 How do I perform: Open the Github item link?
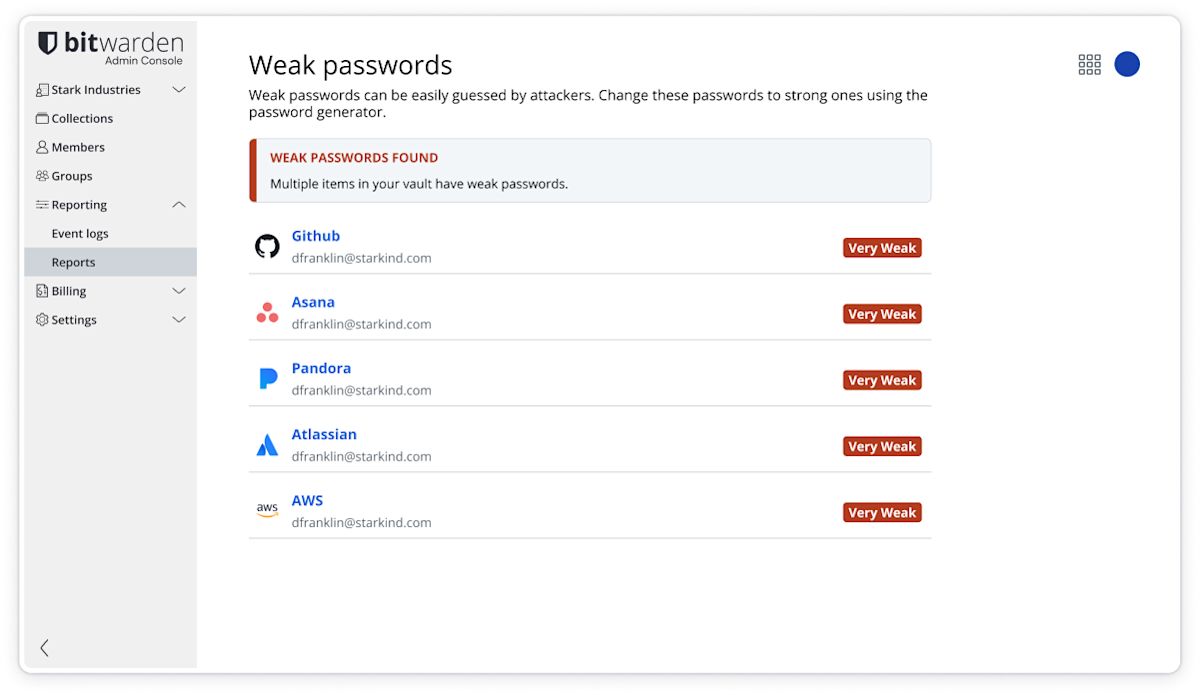[316, 236]
